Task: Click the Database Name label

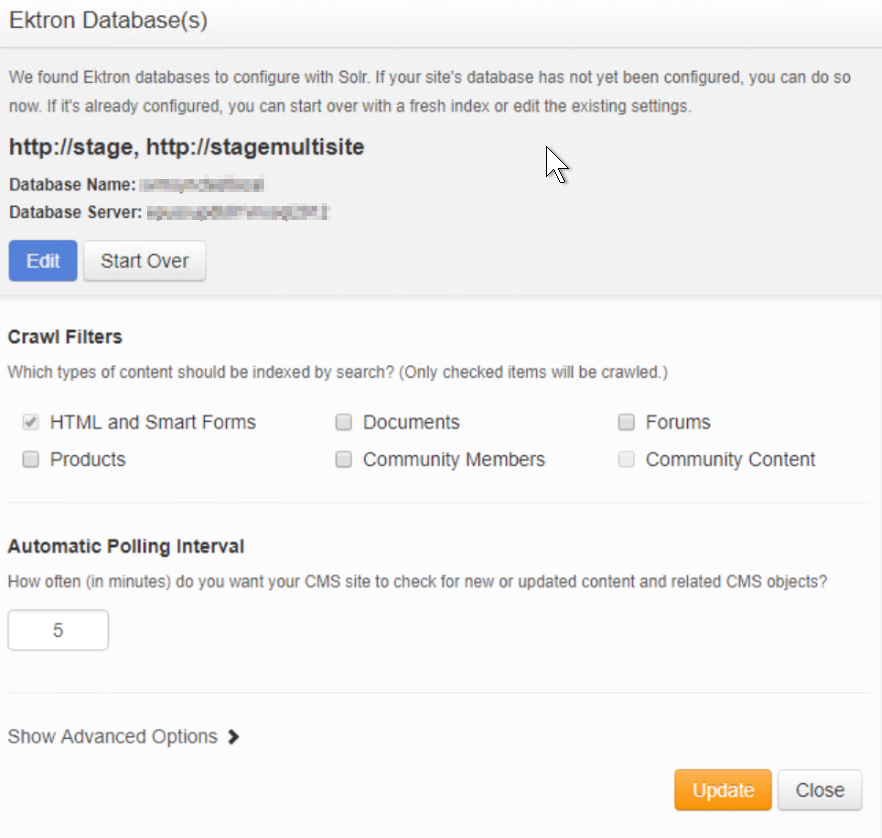Action: click(x=72, y=184)
